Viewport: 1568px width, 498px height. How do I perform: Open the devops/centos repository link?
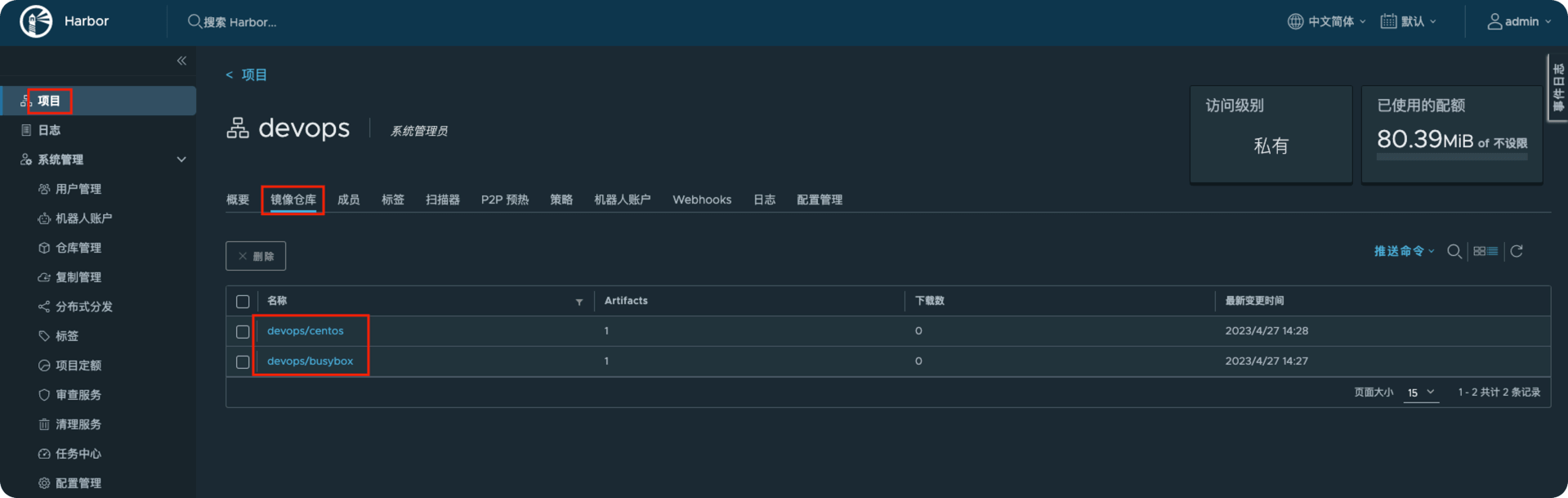coord(306,331)
